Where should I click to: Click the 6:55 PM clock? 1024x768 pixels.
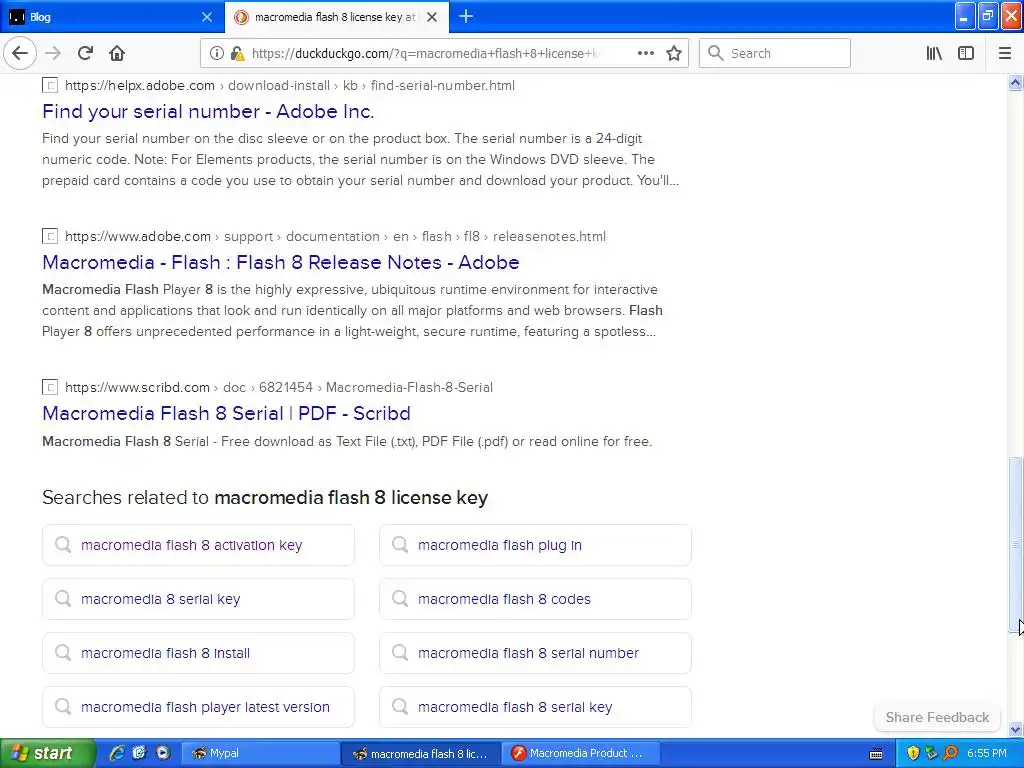987,753
